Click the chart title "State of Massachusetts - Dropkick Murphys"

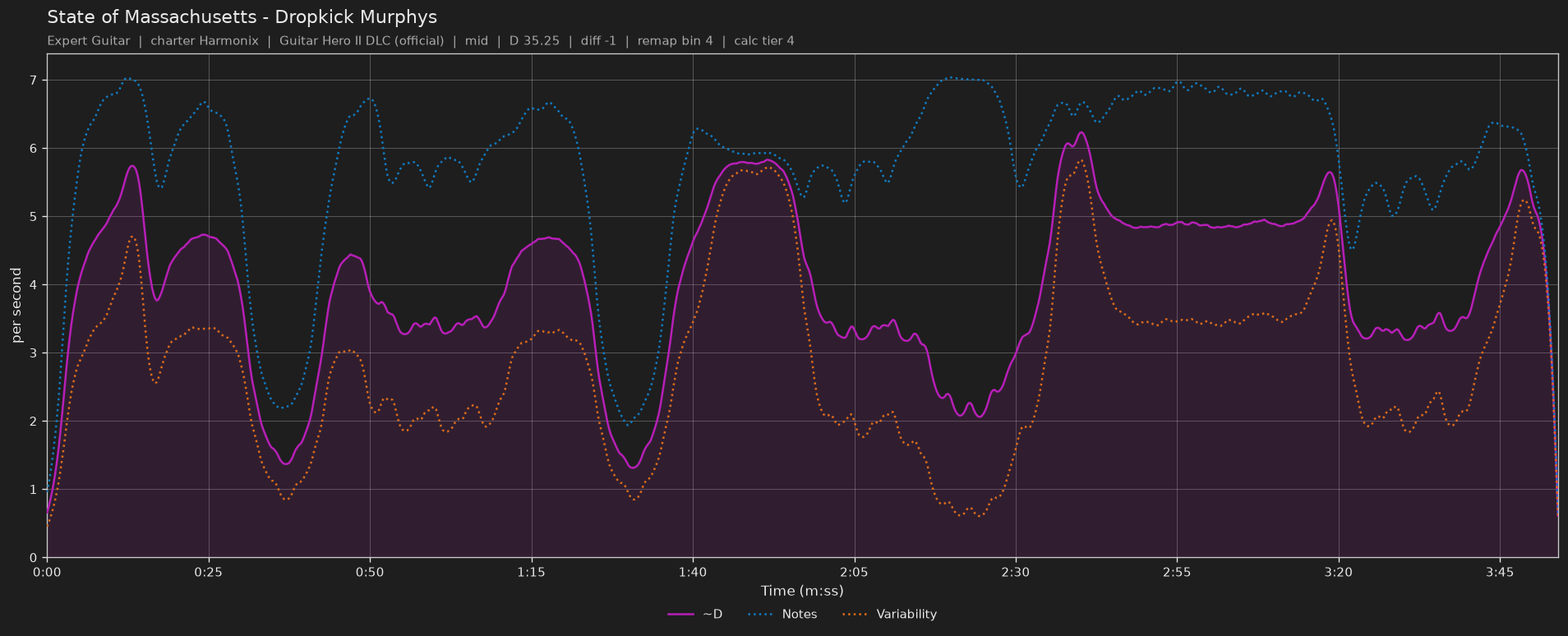click(x=242, y=17)
